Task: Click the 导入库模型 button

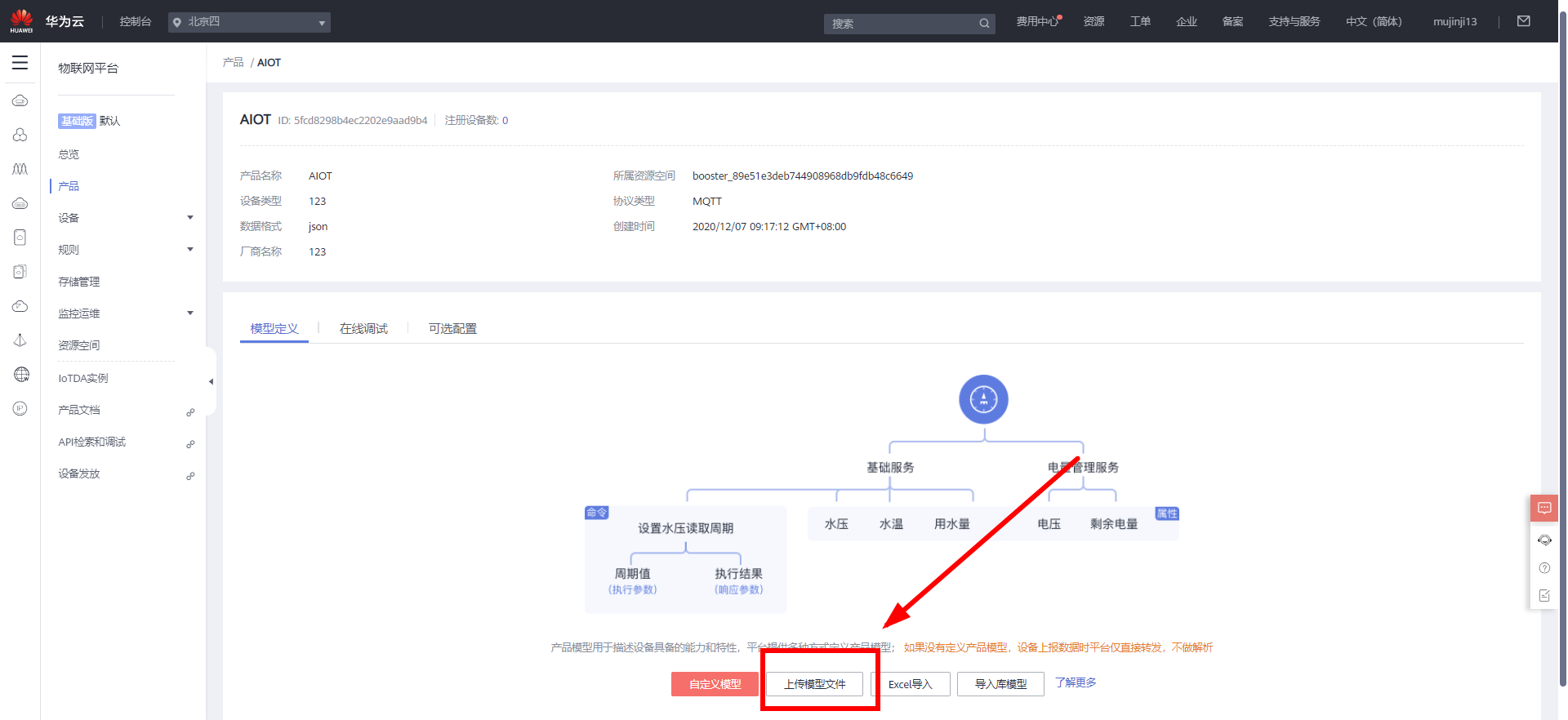Action: pos(1000,684)
